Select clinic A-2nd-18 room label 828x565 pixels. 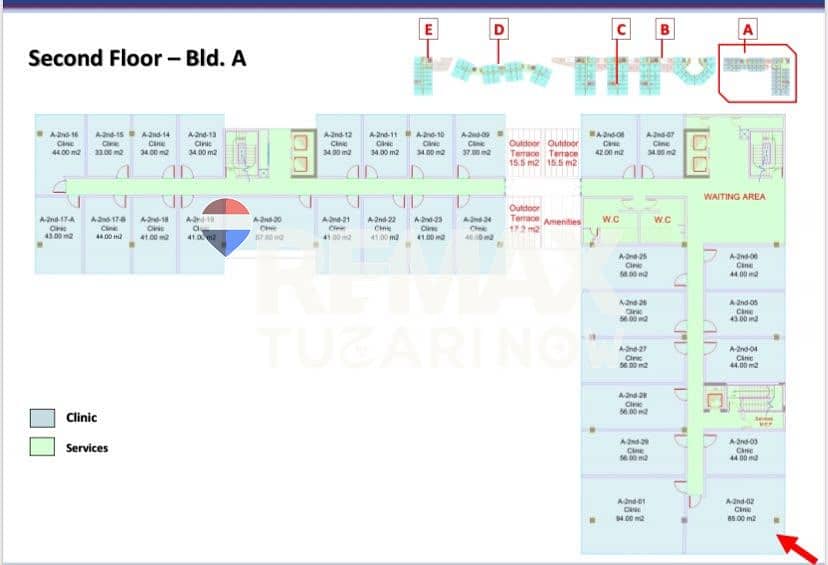[x=155, y=228]
